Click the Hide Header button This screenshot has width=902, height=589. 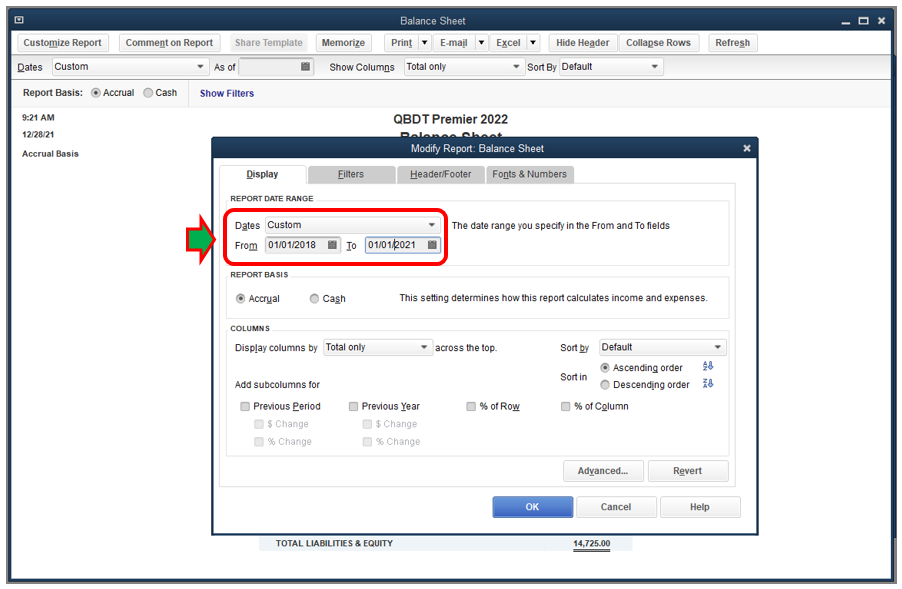click(x=583, y=43)
